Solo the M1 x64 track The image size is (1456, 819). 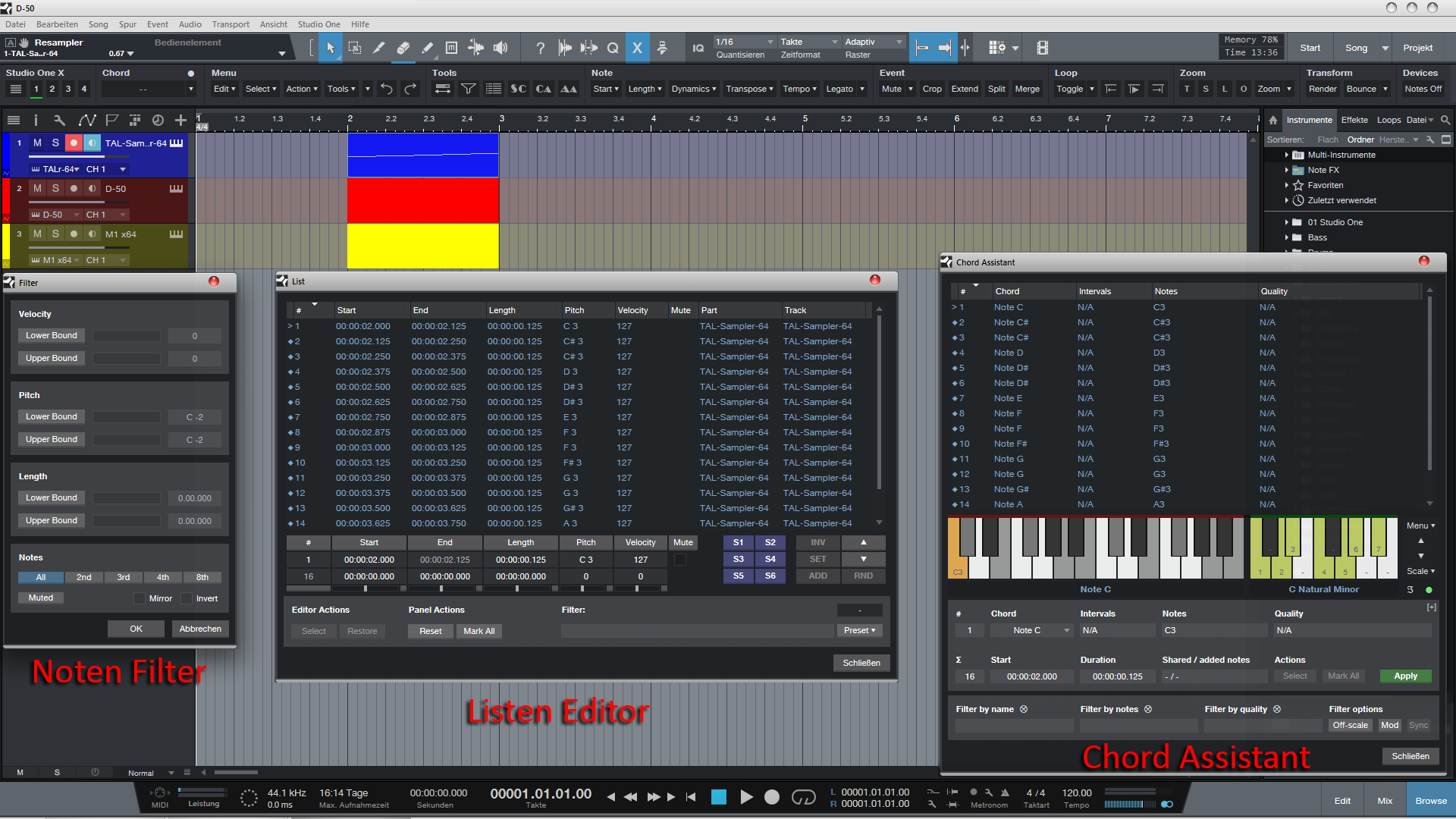click(x=55, y=234)
